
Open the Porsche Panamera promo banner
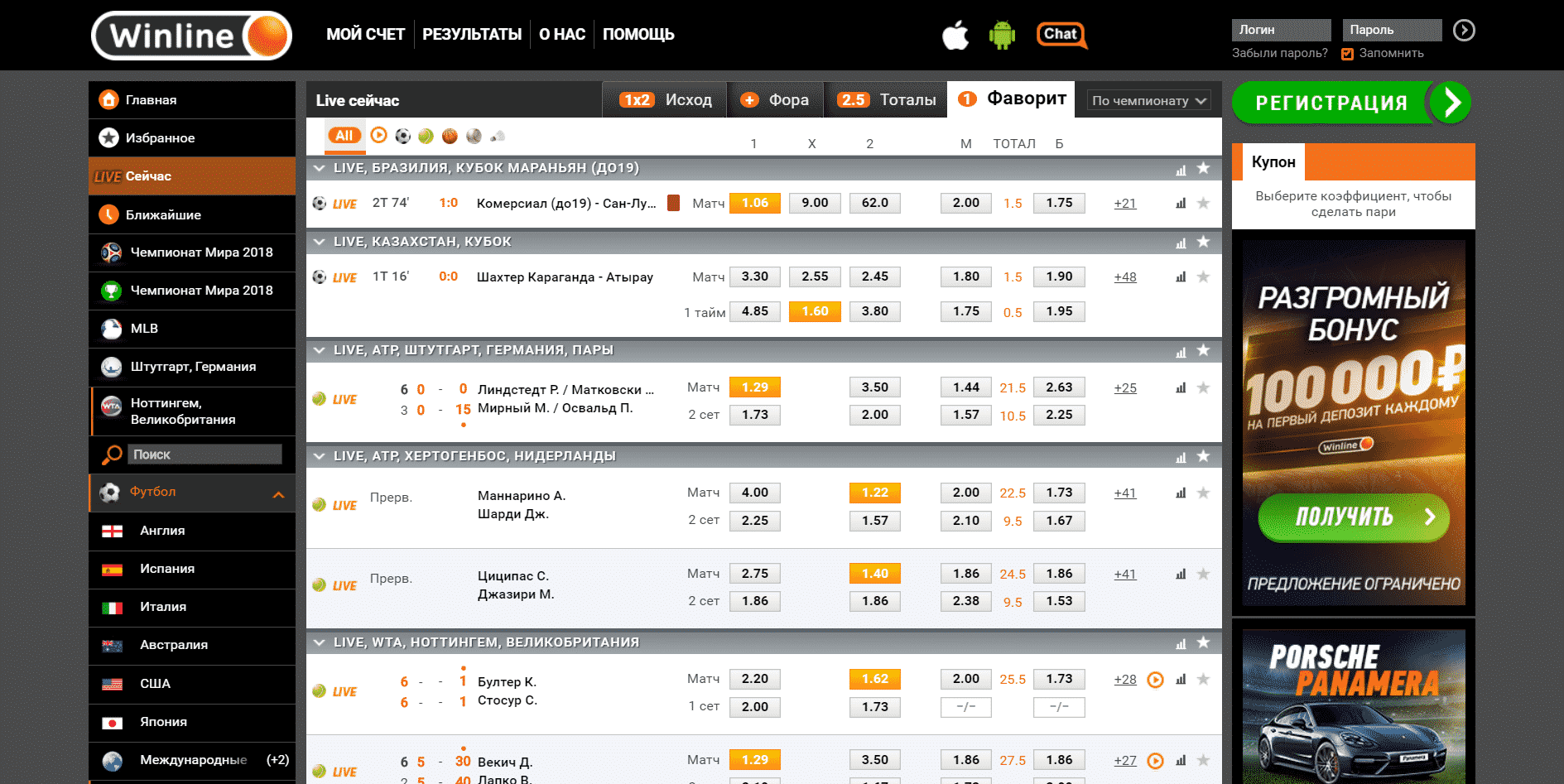point(1354,706)
